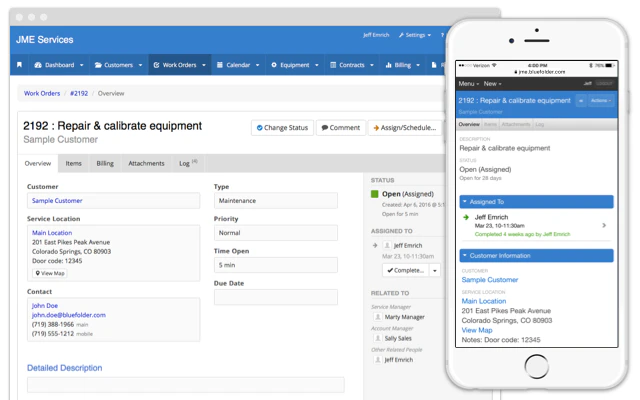The width and height of the screenshot is (640, 400).
Task: Click the bookmark icon in the navigation bar
Action: [x=19, y=65]
